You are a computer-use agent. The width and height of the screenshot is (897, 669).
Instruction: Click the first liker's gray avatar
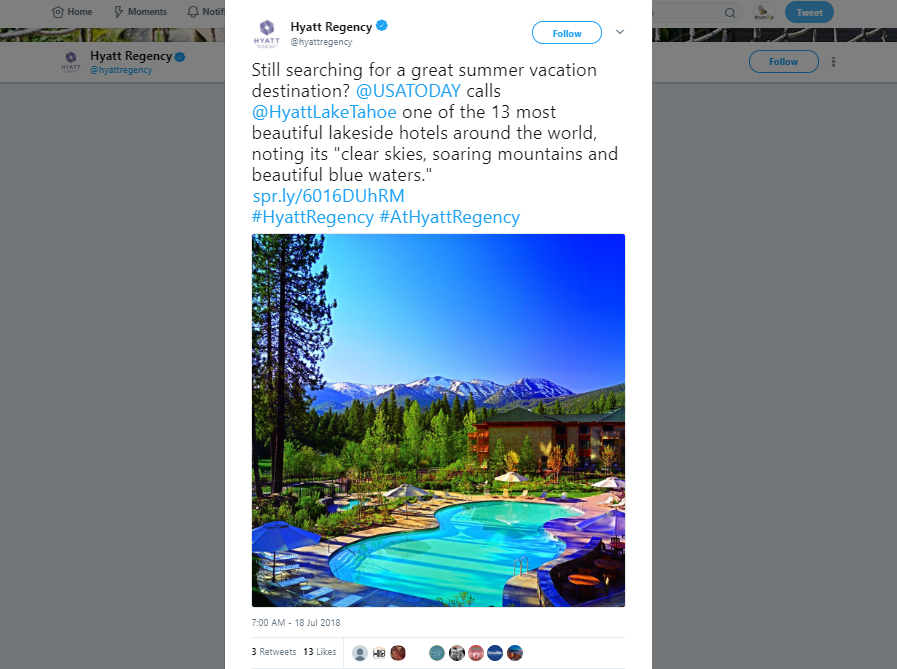pos(360,653)
